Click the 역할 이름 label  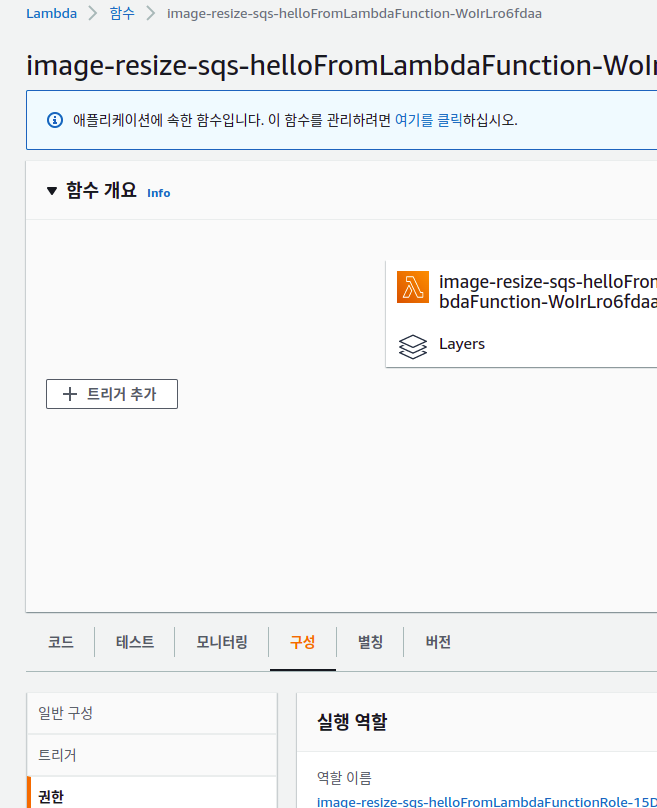344,778
